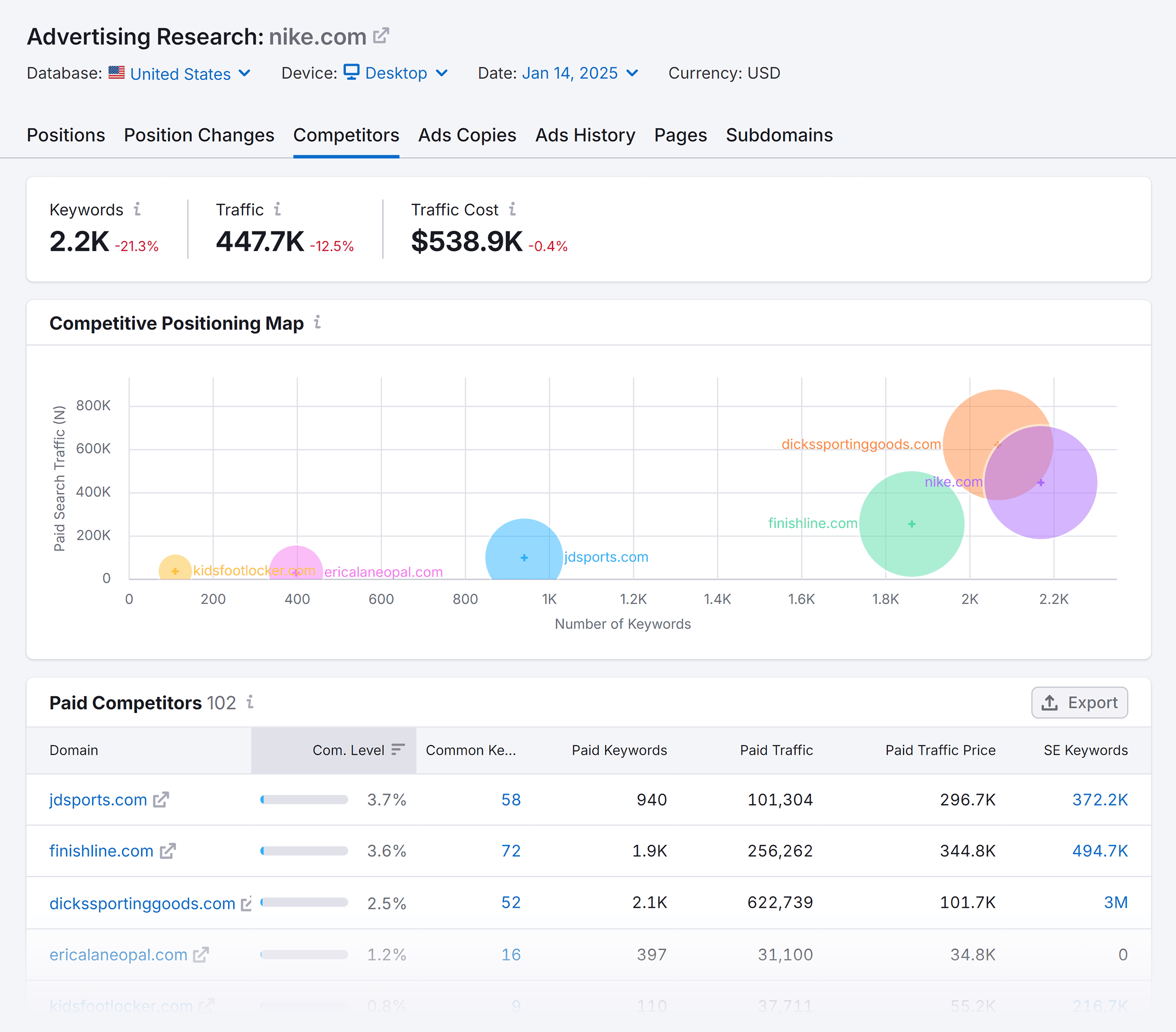
Task: Show info for Competitive Positioning Map
Action: tap(317, 322)
